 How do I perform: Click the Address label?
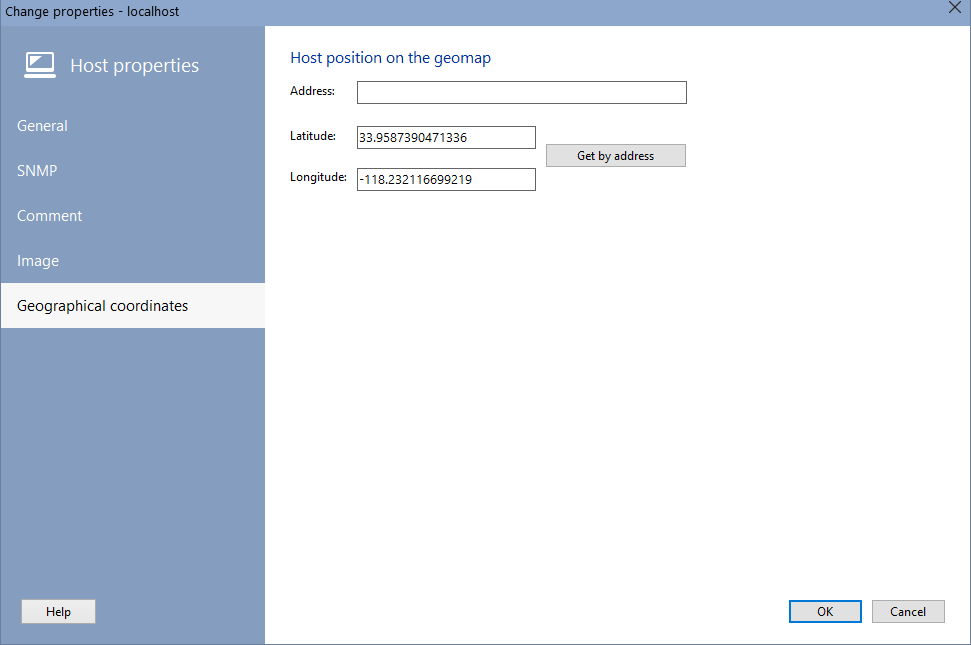pos(312,91)
